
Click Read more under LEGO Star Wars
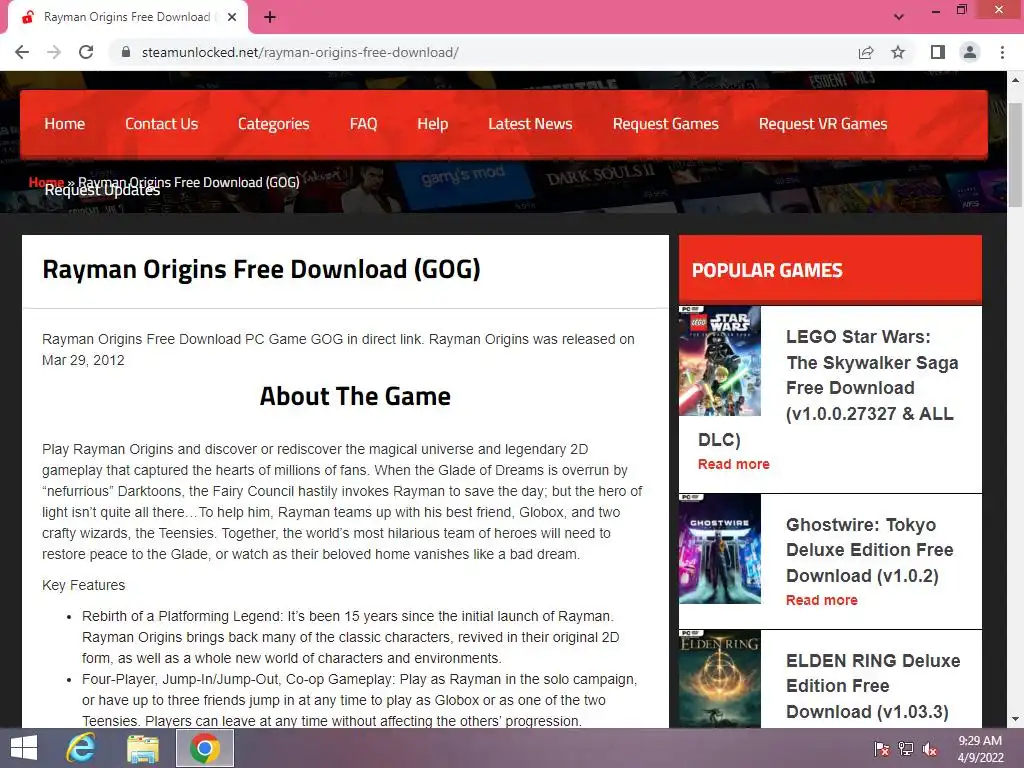coord(733,464)
